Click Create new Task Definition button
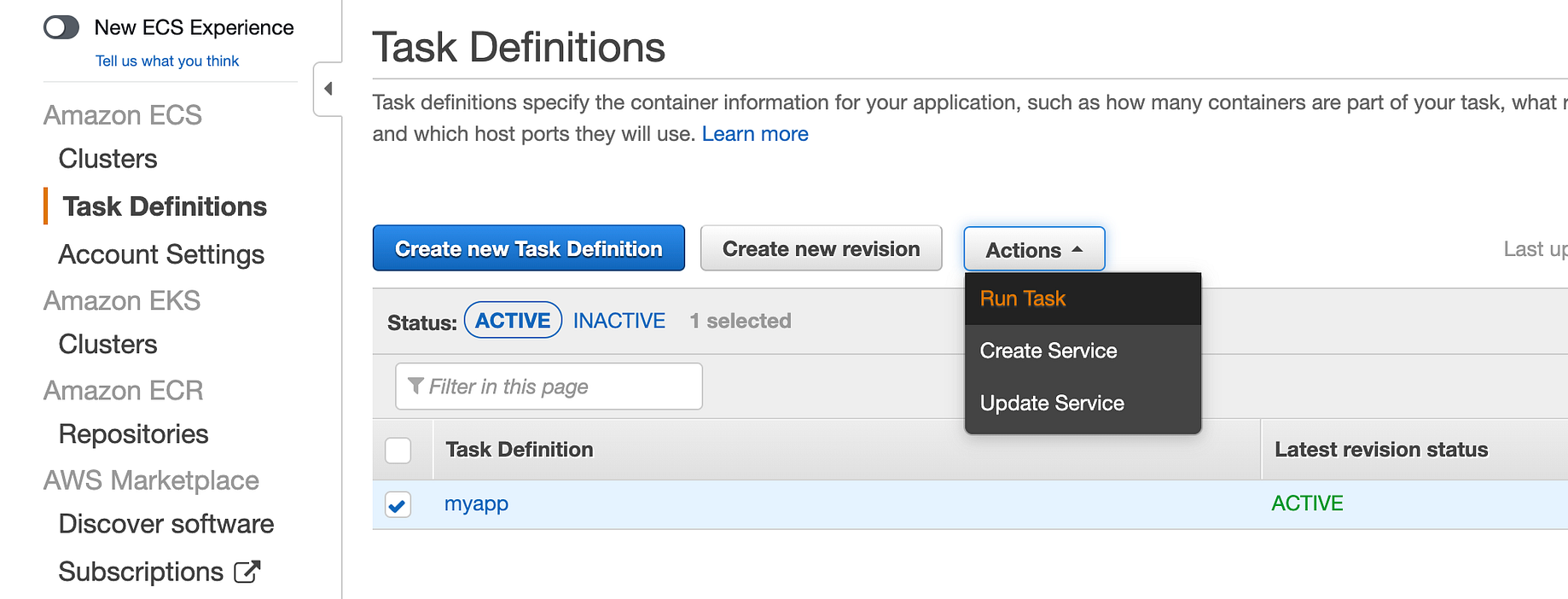The width and height of the screenshot is (1568, 599). pos(528,248)
